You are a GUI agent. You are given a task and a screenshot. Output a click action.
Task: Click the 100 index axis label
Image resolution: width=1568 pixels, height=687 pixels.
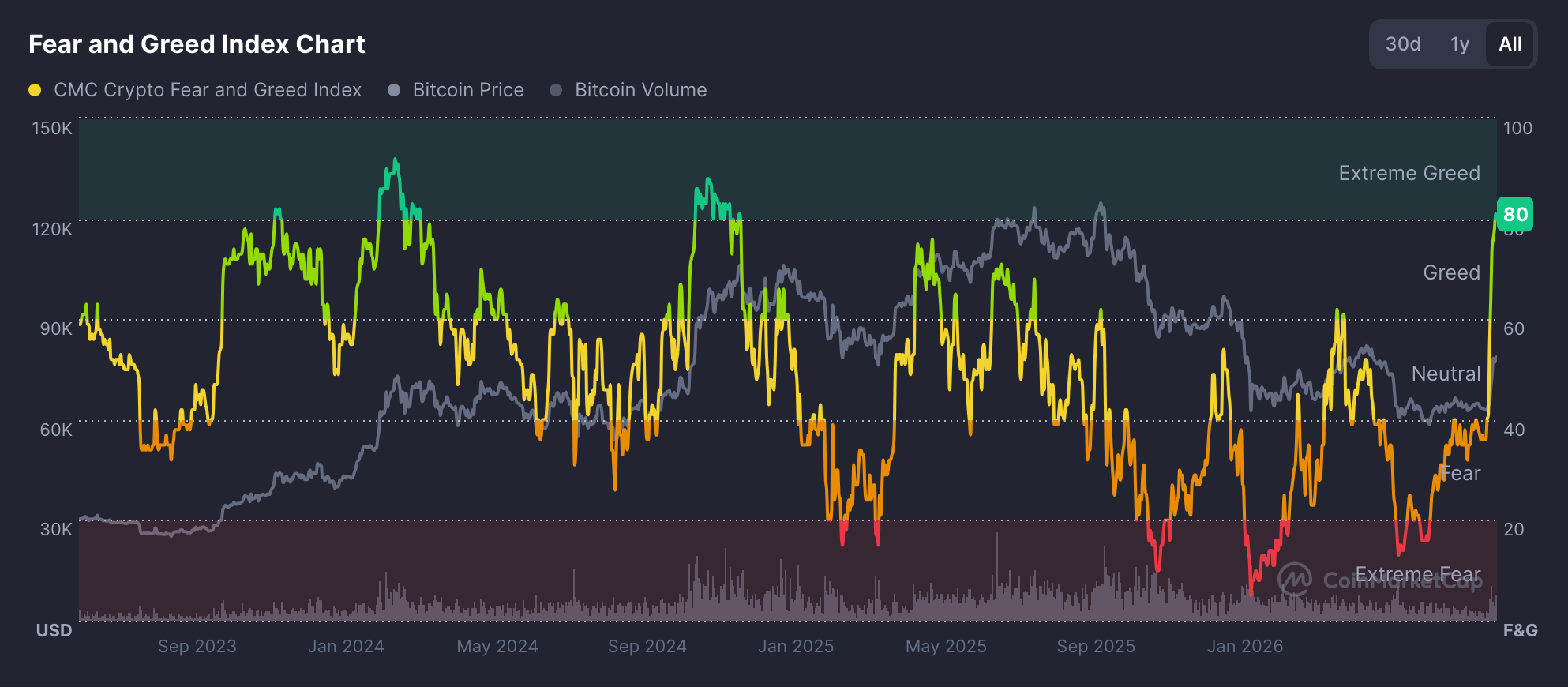pos(1517,128)
